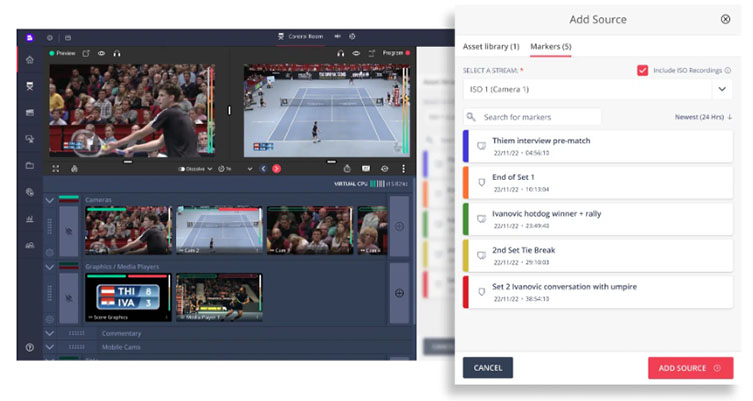Open the three-dot menu under Program
This screenshot has width=753, height=401.
(x=403, y=169)
